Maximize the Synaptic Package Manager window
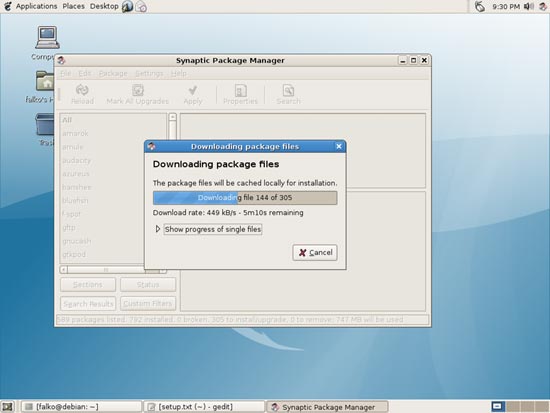Image resolution: width=550 pixels, height=413 pixels. pos(414,60)
